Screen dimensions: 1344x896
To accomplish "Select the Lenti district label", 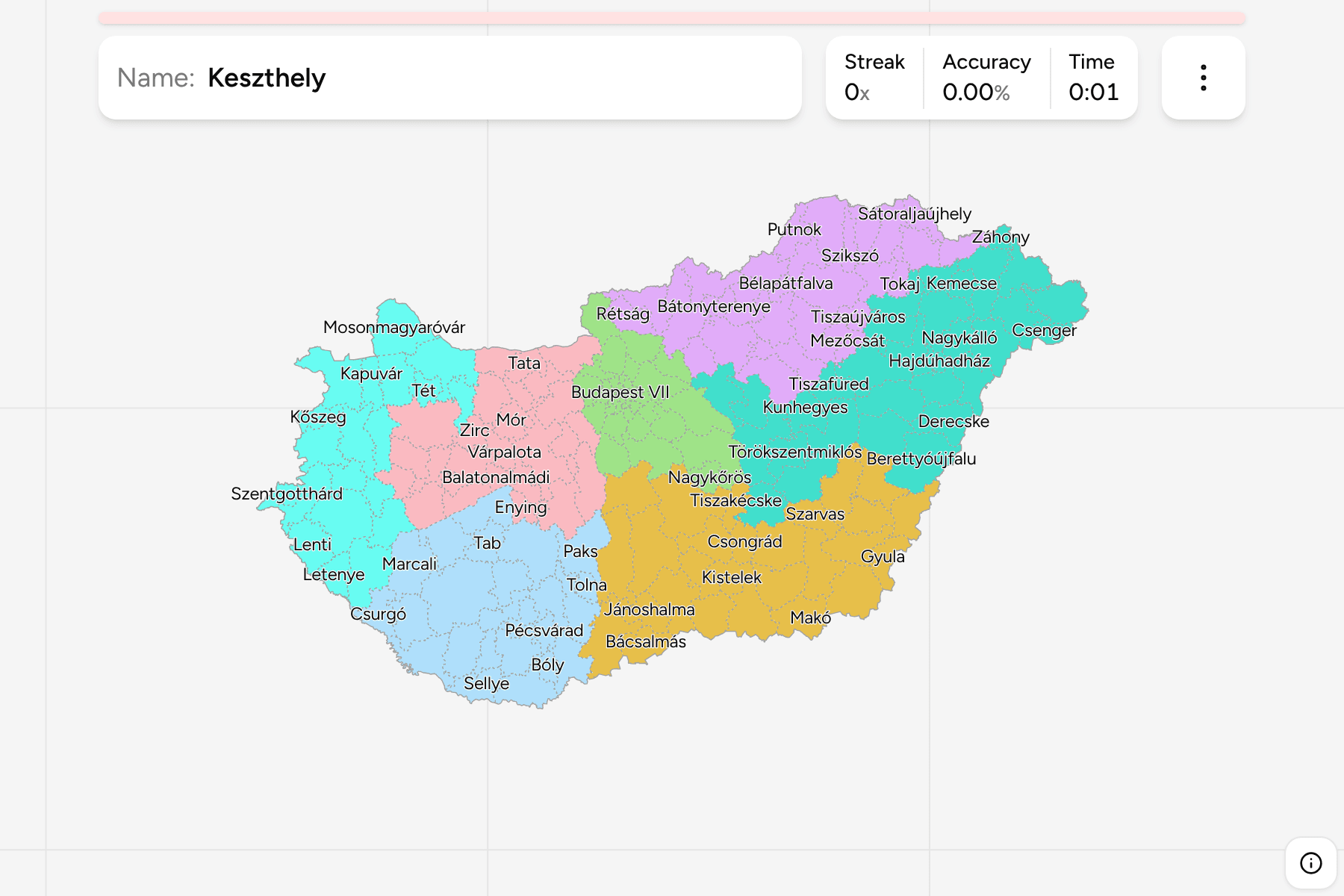I will pyautogui.click(x=312, y=544).
